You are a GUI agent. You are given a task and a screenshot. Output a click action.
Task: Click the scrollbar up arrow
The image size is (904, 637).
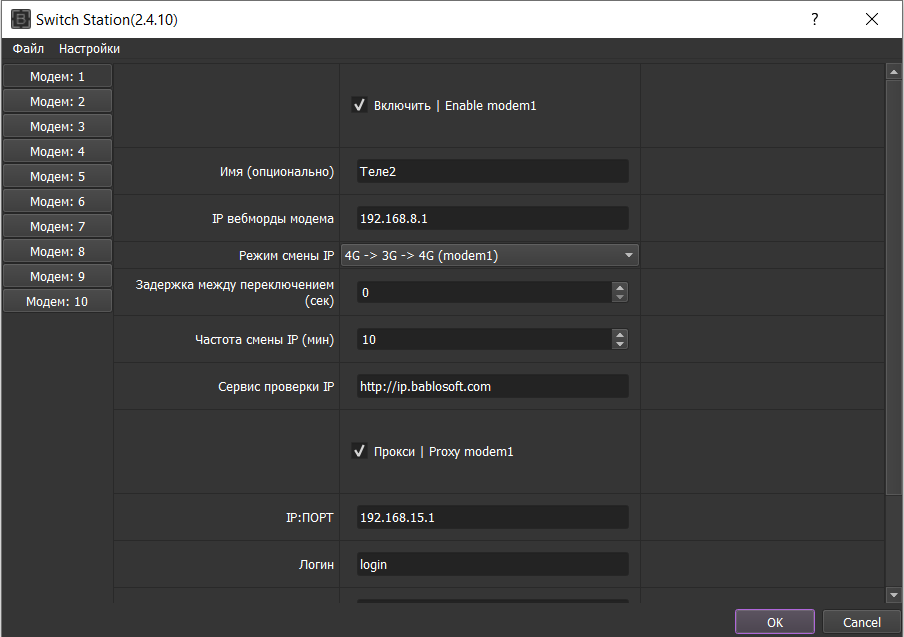[x=894, y=72]
